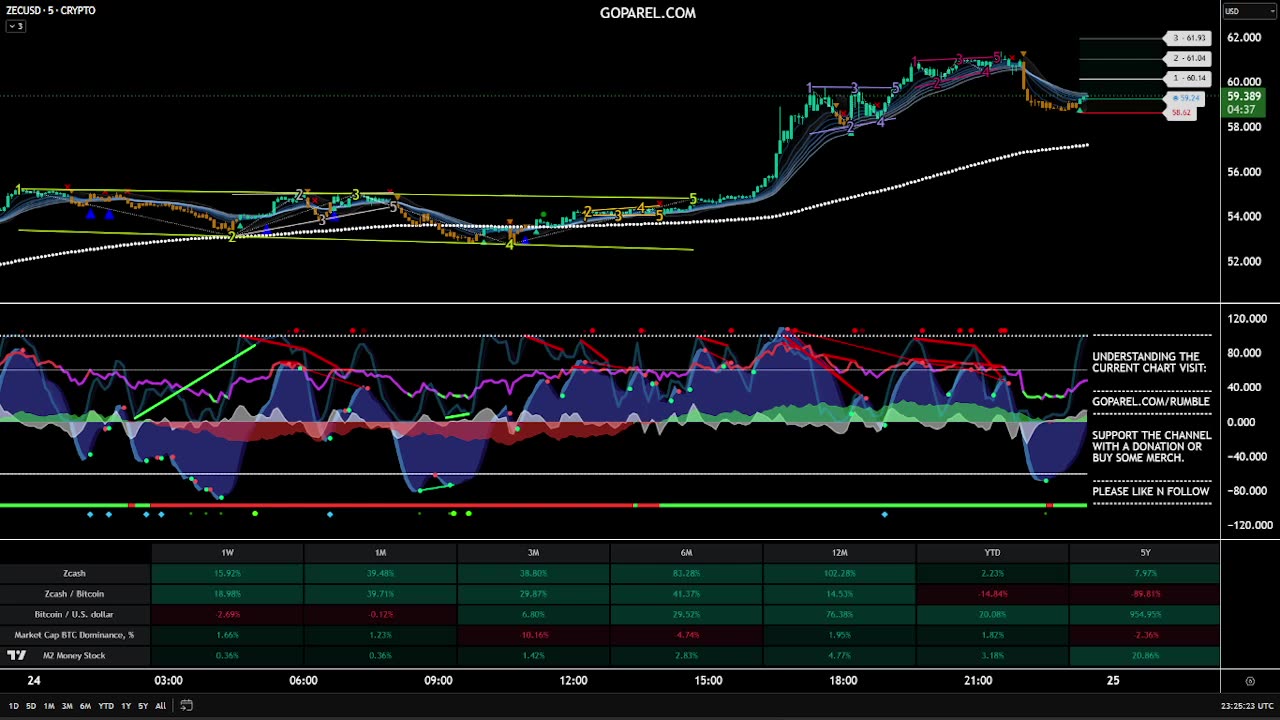The image size is (1280, 720).
Task: Click the GOPAREL.COM/RUMBLE text
Action: [1151, 402]
